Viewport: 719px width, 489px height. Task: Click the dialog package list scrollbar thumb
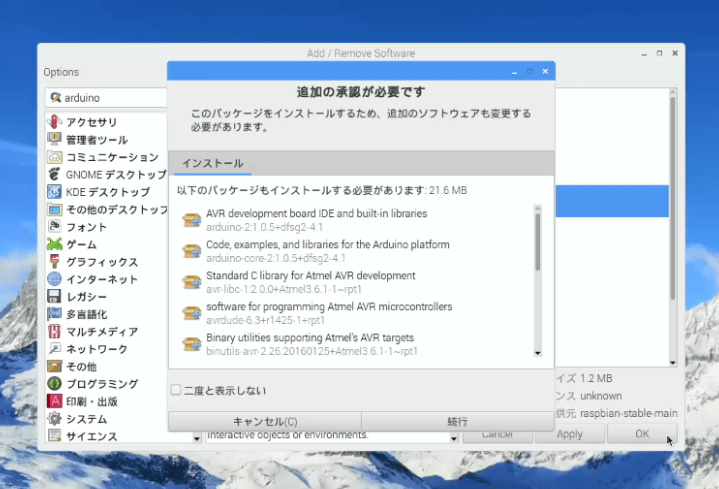click(537, 242)
